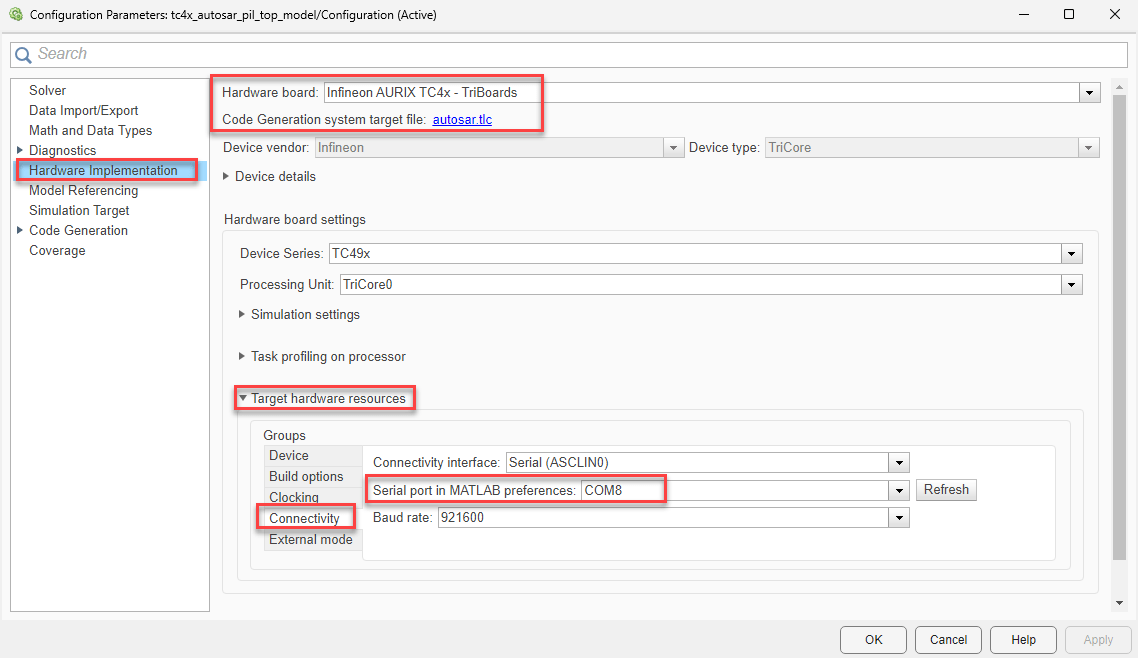Image resolution: width=1138 pixels, height=658 pixels.
Task: Open the Device Series dropdown
Action: [1071, 254]
